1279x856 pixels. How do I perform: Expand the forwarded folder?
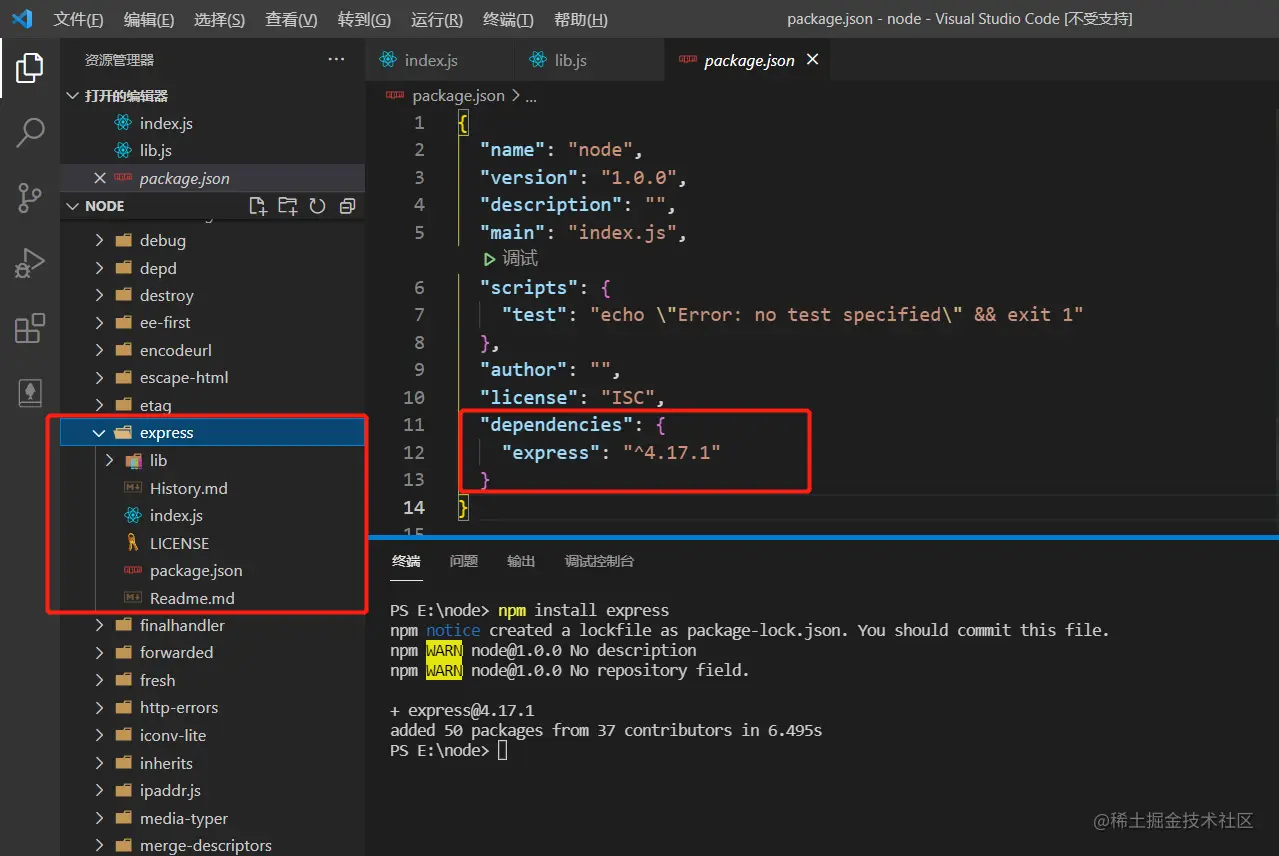point(99,652)
